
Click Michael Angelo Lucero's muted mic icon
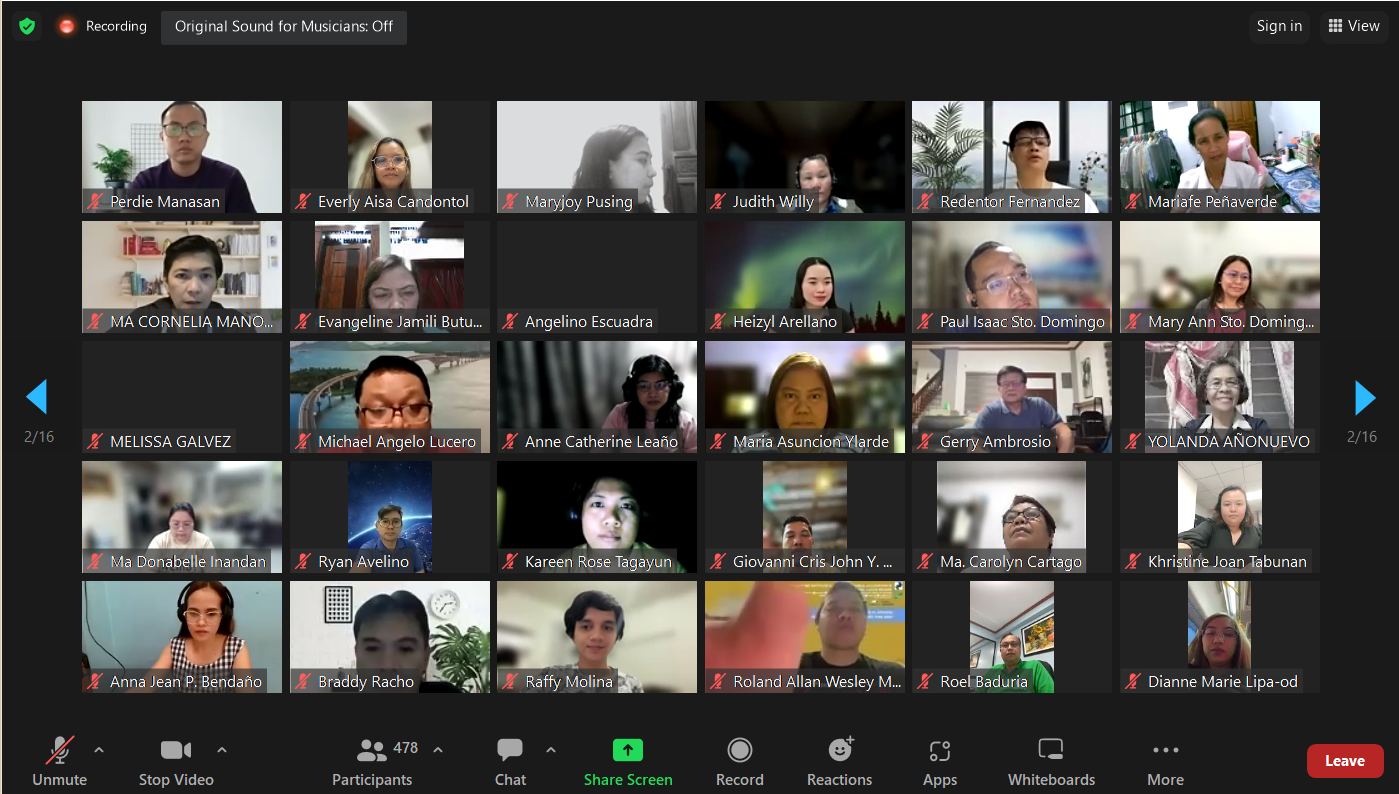point(303,441)
